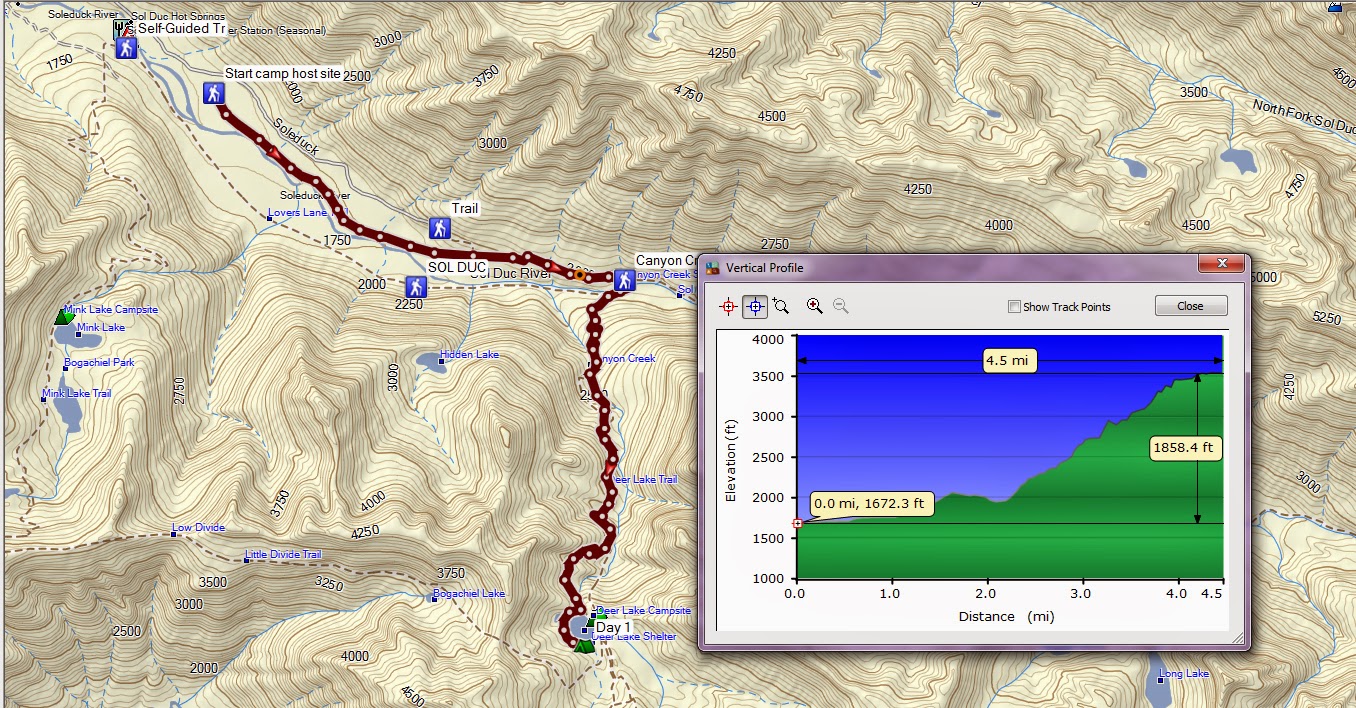Click the Vertical Profile title text
The image size is (1356, 708).
click(764, 267)
